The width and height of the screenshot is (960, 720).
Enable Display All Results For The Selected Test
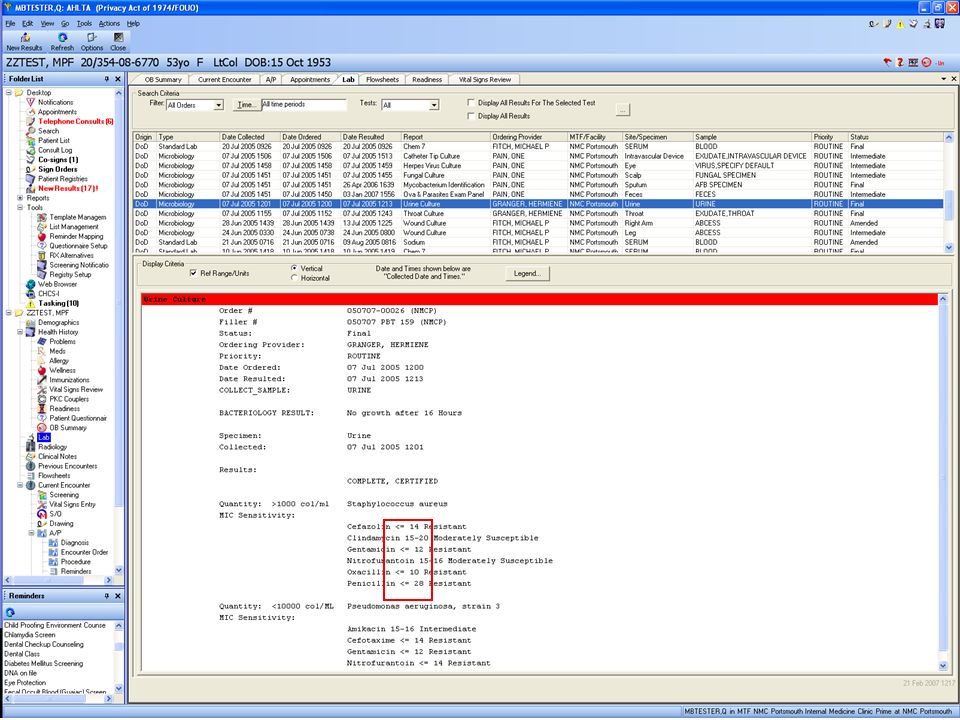tap(471, 103)
